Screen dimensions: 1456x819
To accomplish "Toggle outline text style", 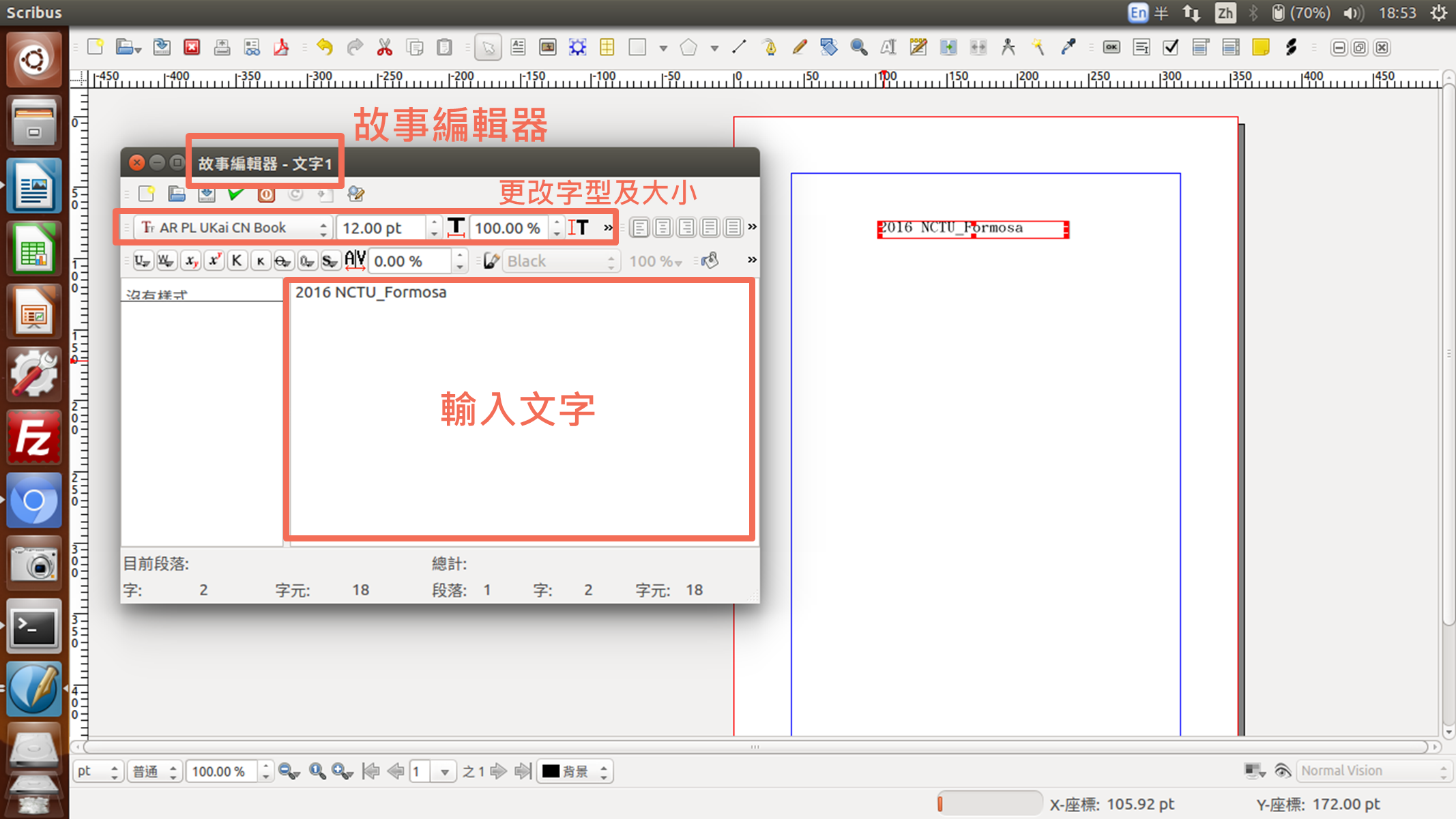I will [x=307, y=261].
